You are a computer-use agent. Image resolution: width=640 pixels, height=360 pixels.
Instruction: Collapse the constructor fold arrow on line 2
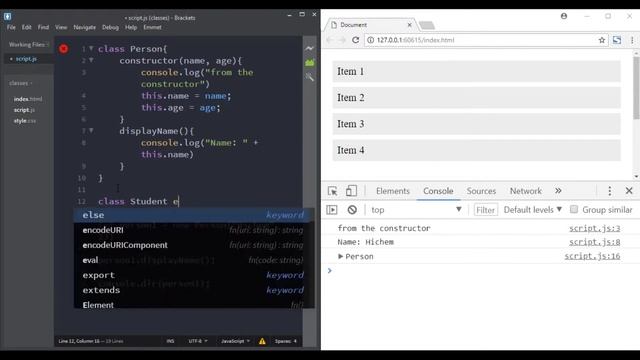click(x=91, y=60)
